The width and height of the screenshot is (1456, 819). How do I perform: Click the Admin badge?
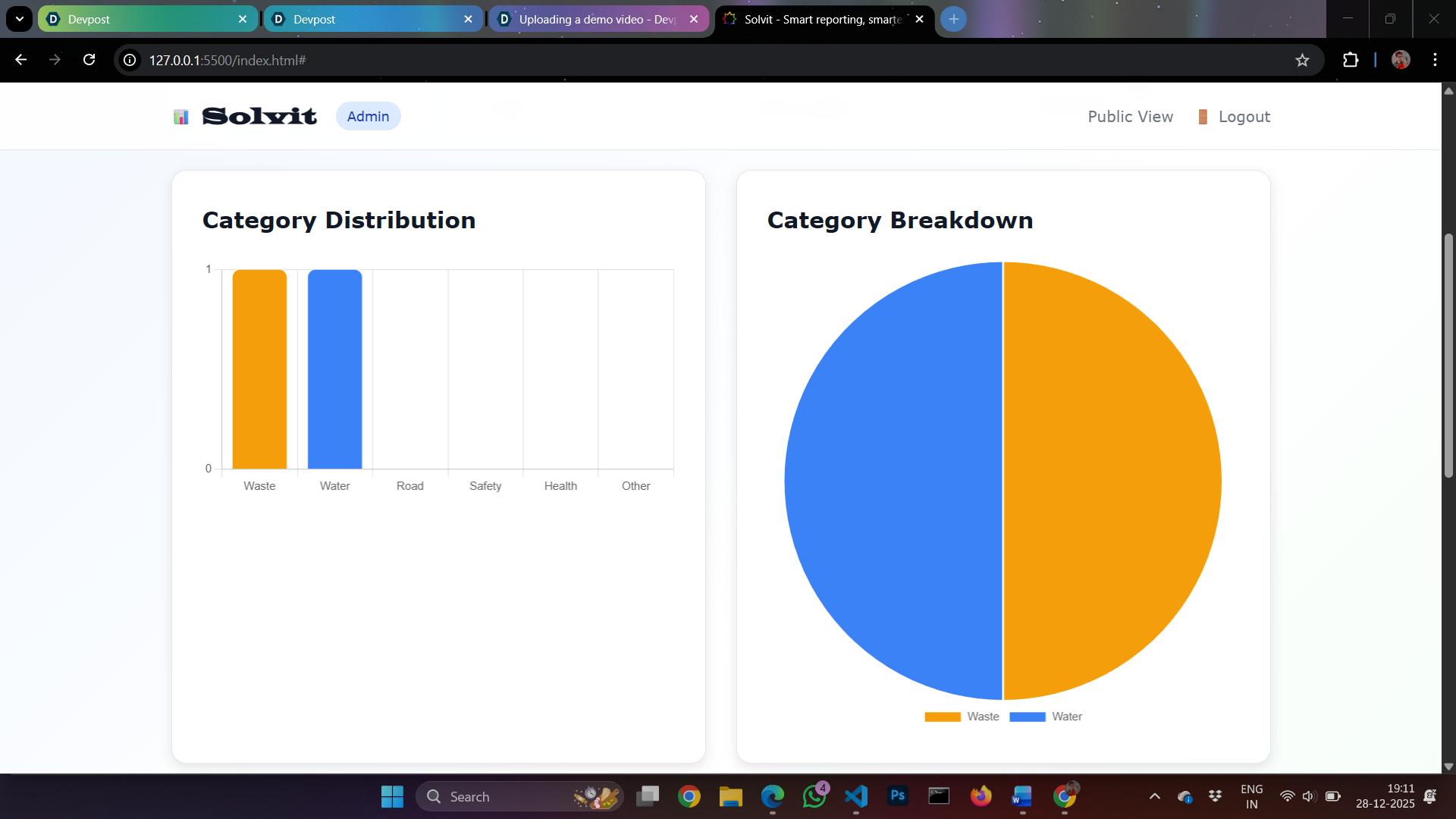point(368,116)
